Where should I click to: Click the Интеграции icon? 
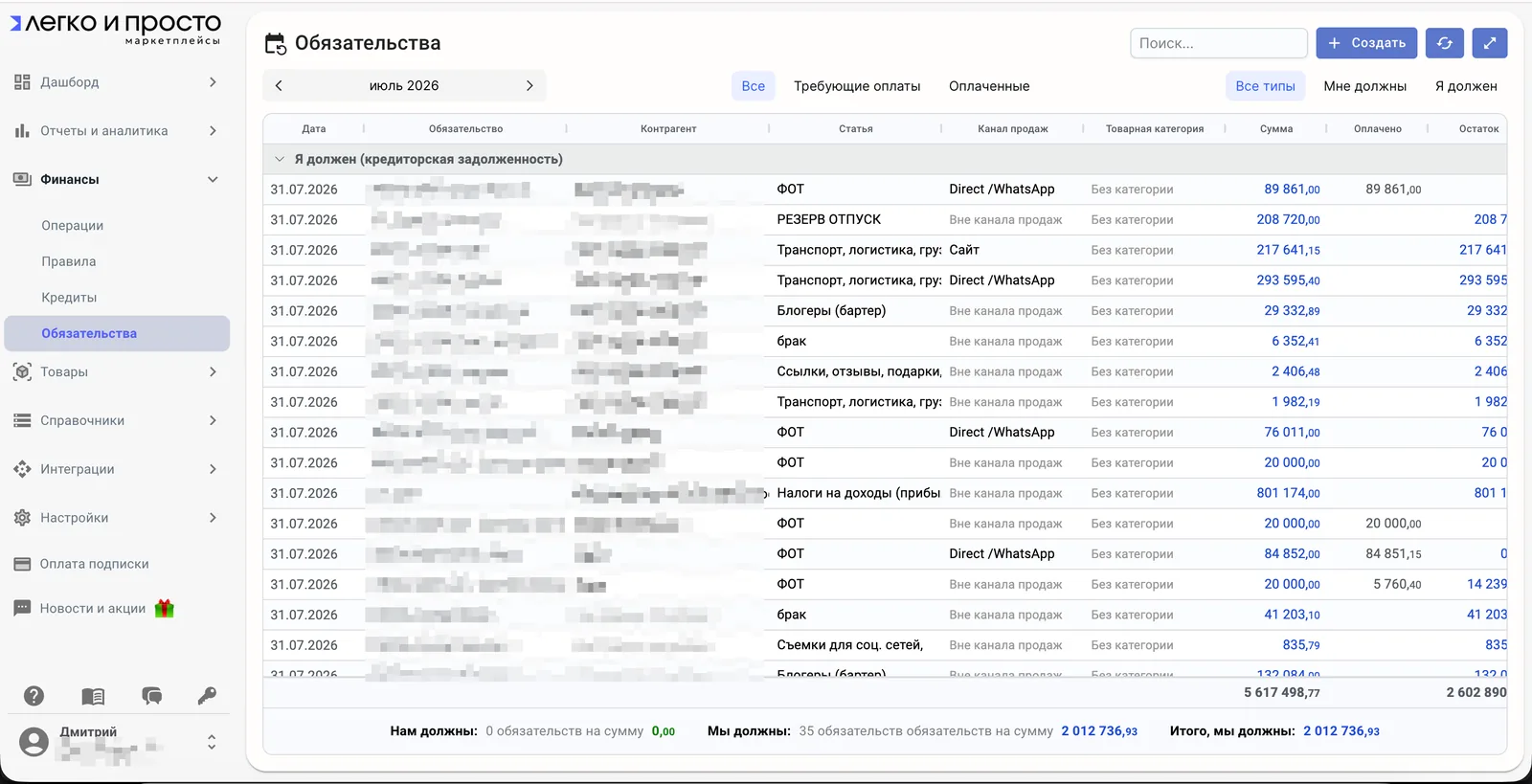pyautogui.click(x=22, y=469)
